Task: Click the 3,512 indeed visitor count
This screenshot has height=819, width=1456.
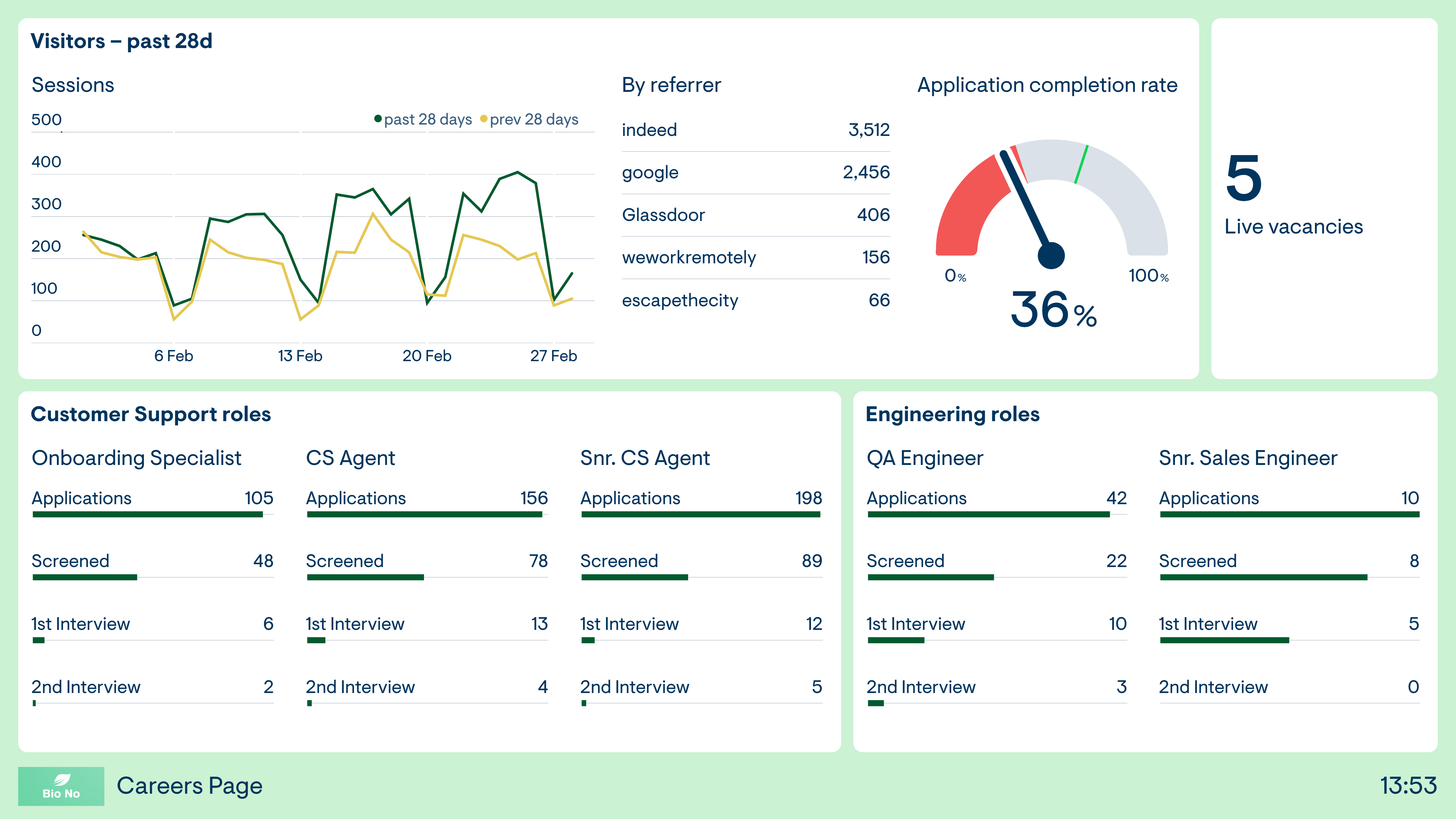Action: [x=869, y=130]
